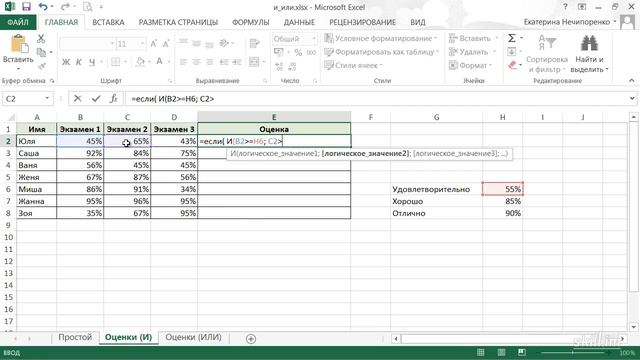640x360 pixels.
Task: Toggle align text right
Action: [x=209, y=62]
